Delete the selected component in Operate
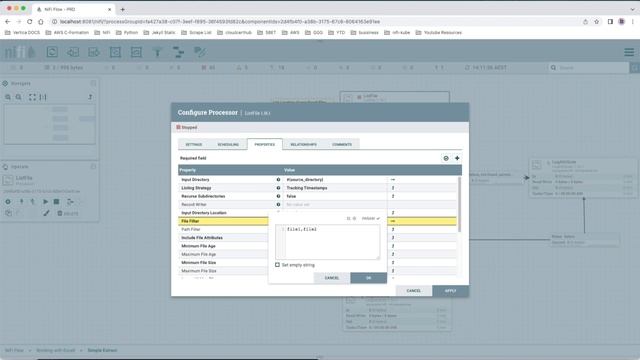This screenshot has height=360, width=640. pos(67,213)
